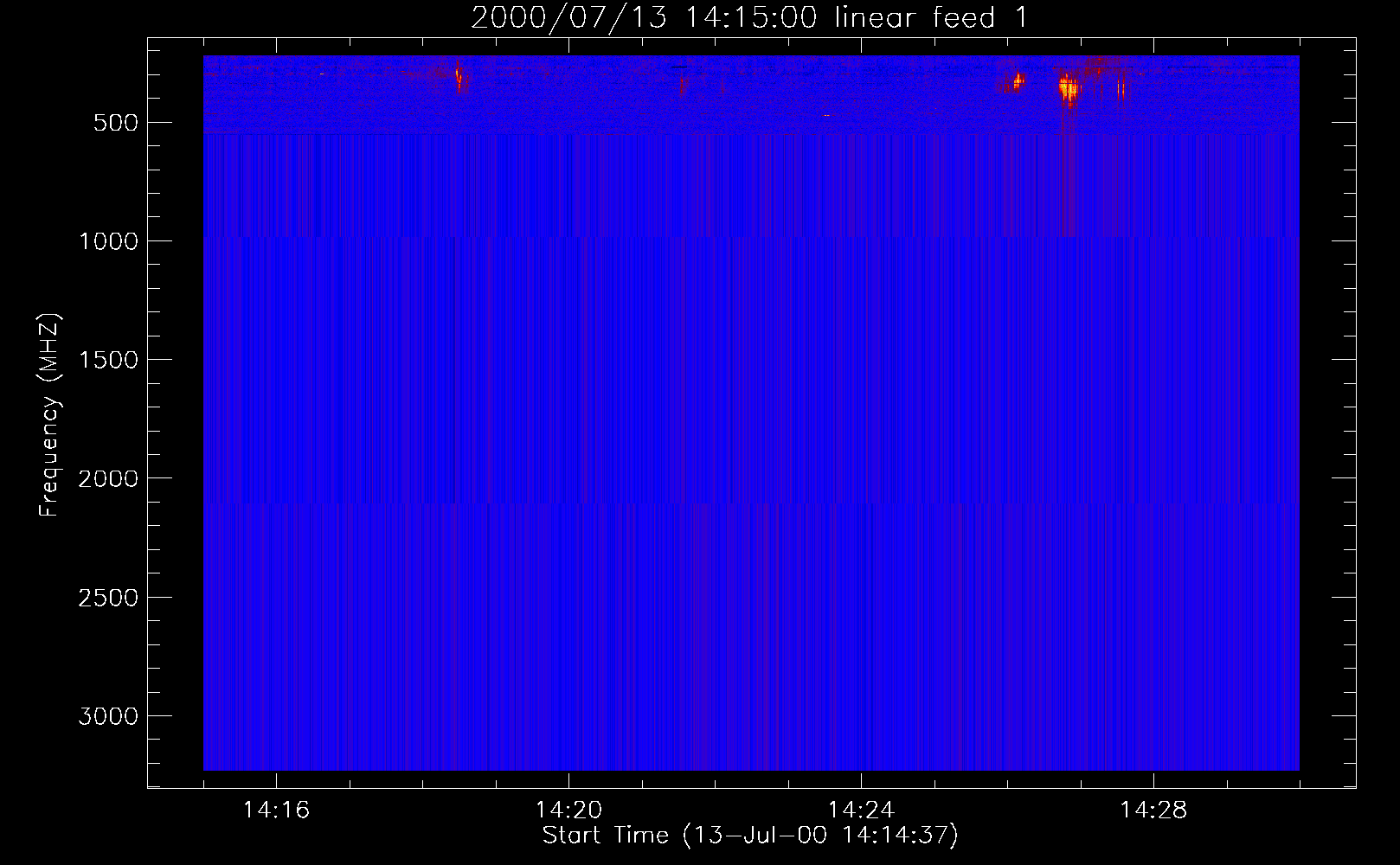Click the 1000 frequency tick label
Screen dimensions: 1400x865
[x=108, y=241]
